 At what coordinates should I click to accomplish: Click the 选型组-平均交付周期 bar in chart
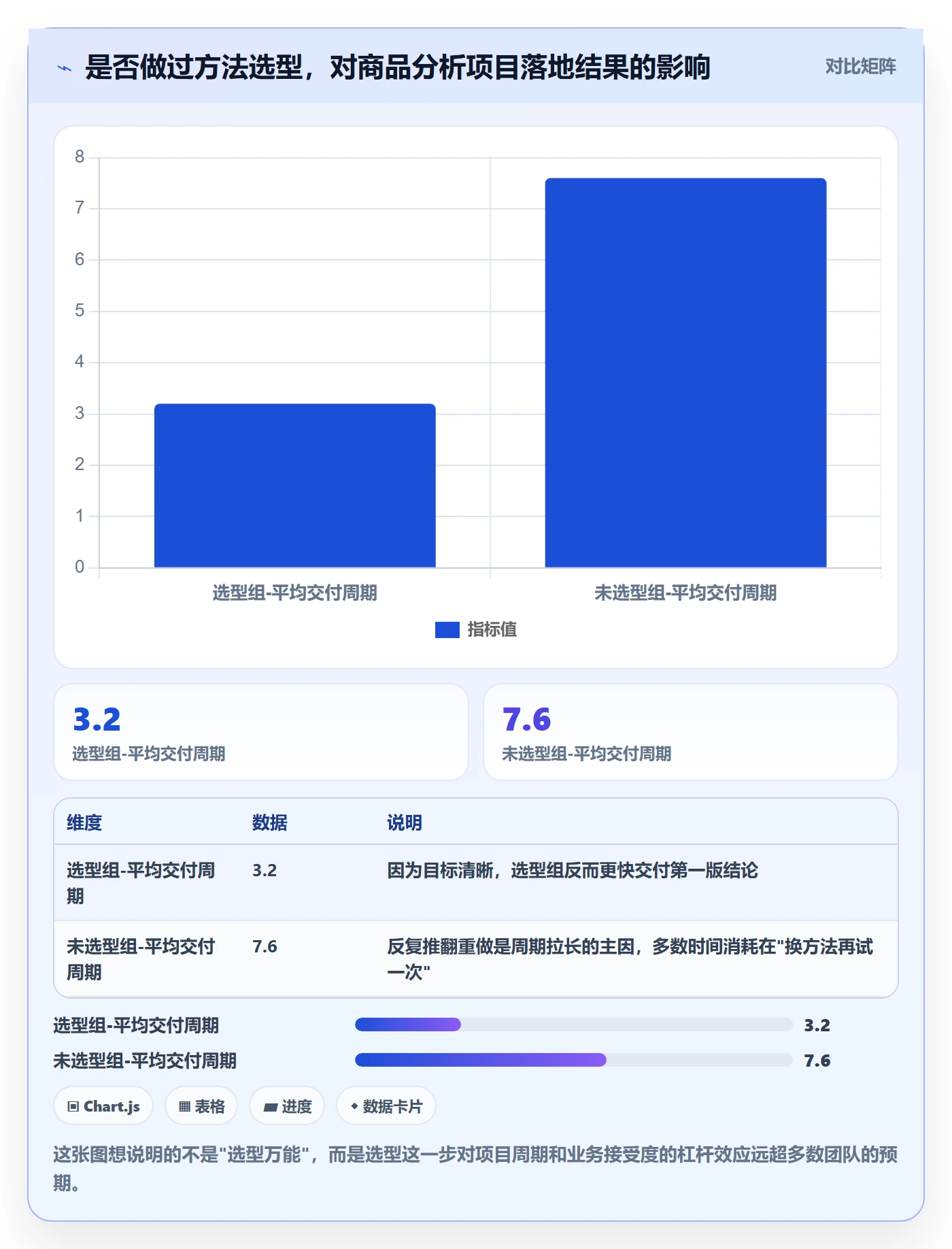click(295, 485)
